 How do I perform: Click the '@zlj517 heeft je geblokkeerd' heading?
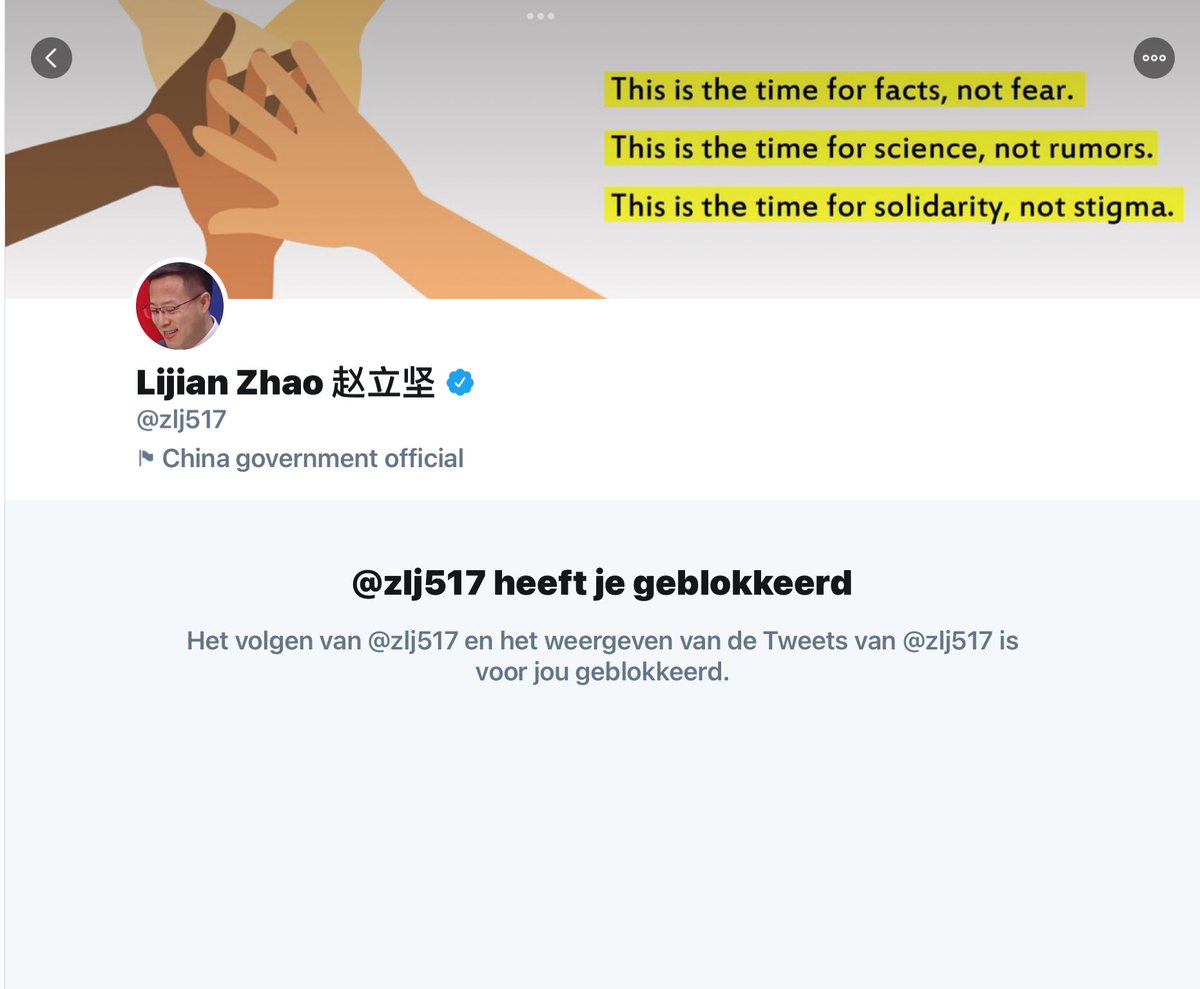pyautogui.click(x=602, y=582)
